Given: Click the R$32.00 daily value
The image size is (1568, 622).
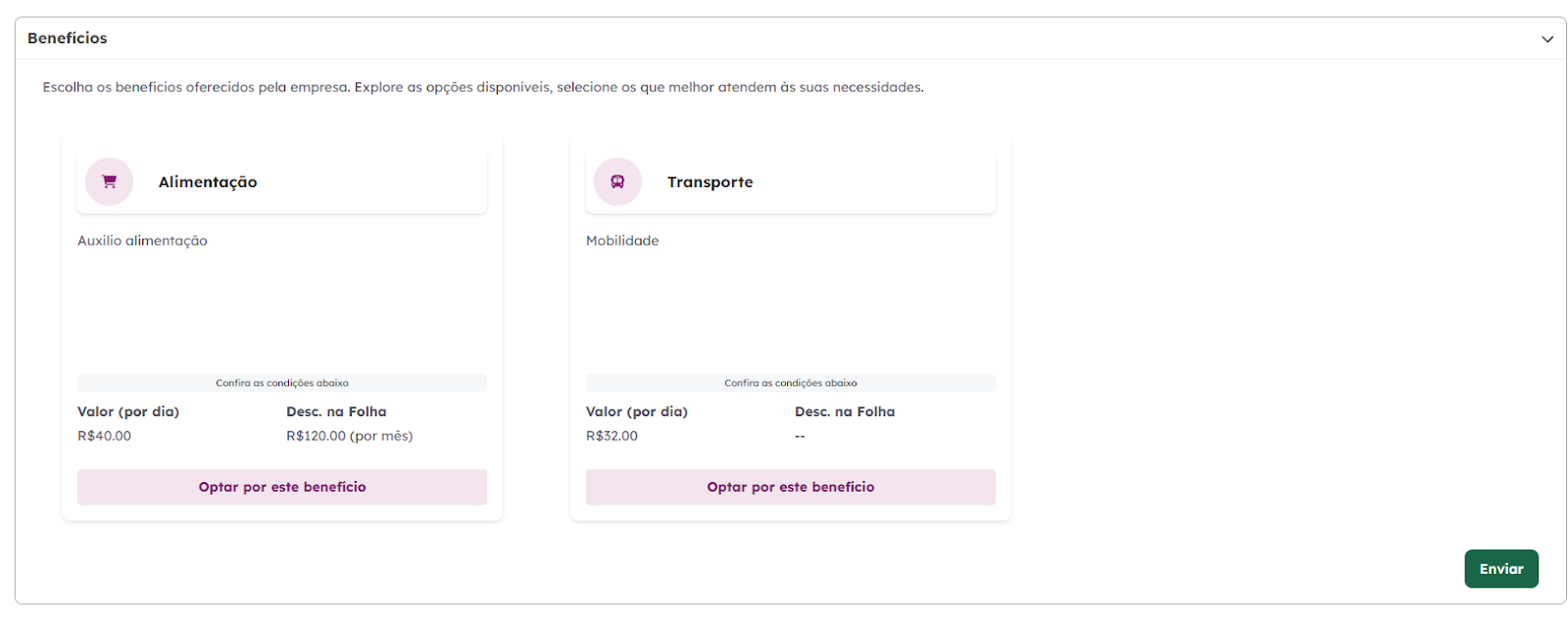Looking at the screenshot, I should [x=612, y=436].
